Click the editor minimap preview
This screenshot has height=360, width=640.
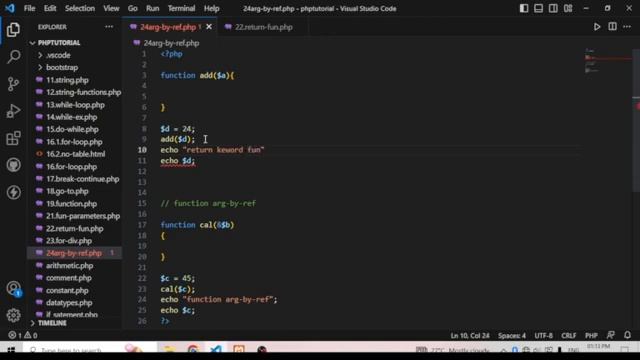607,61
